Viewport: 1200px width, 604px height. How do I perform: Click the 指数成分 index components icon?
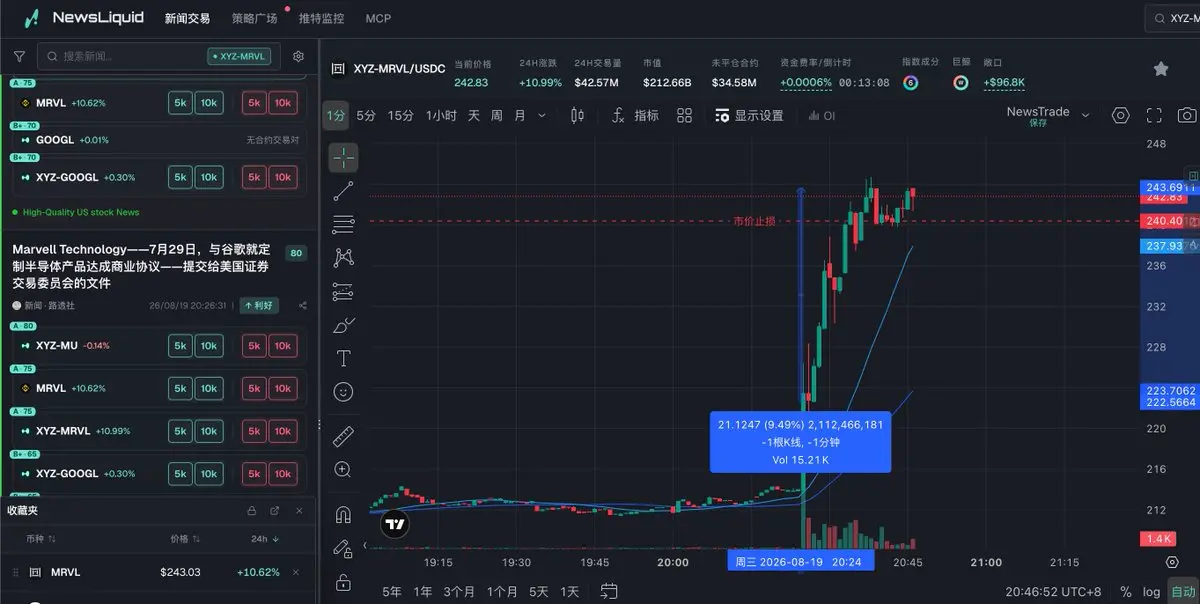[911, 83]
